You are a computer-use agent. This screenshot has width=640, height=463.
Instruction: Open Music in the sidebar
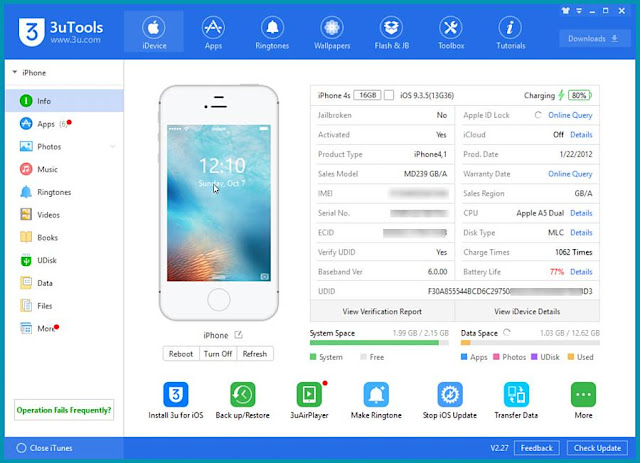[64, 169]
